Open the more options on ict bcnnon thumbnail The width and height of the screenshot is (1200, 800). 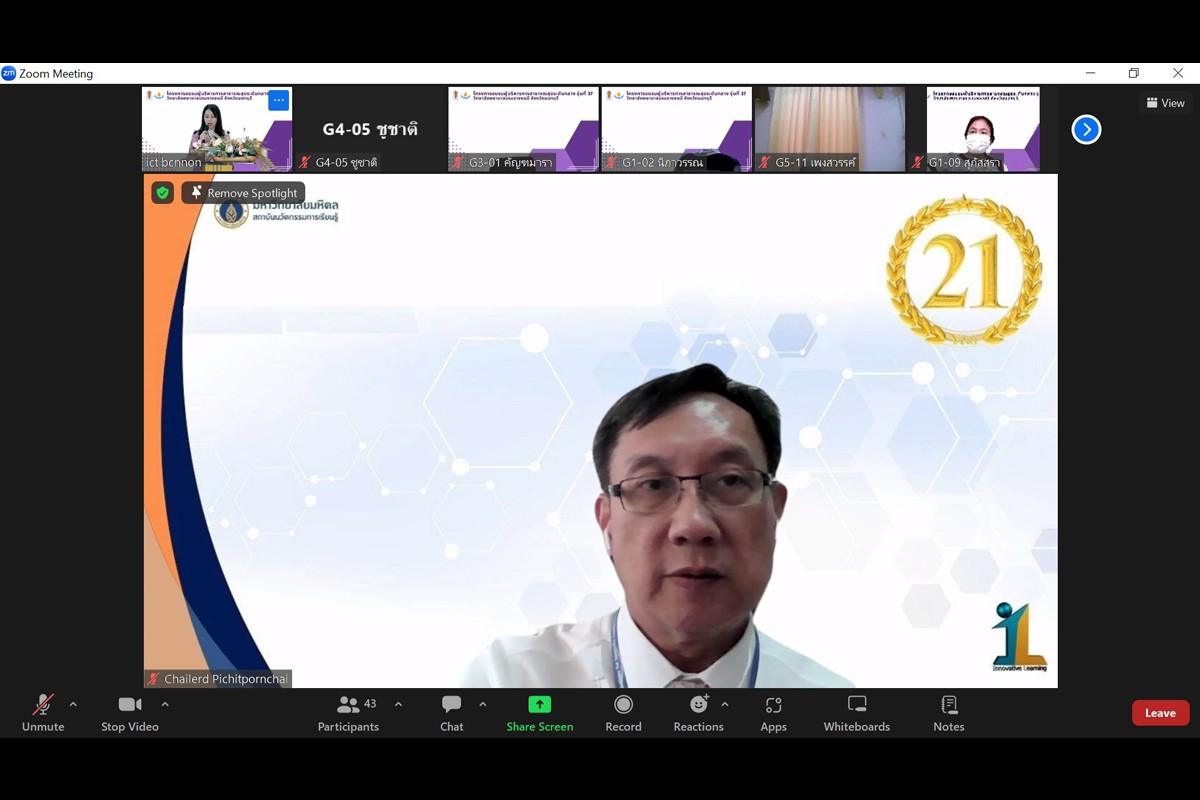(278, 100)
